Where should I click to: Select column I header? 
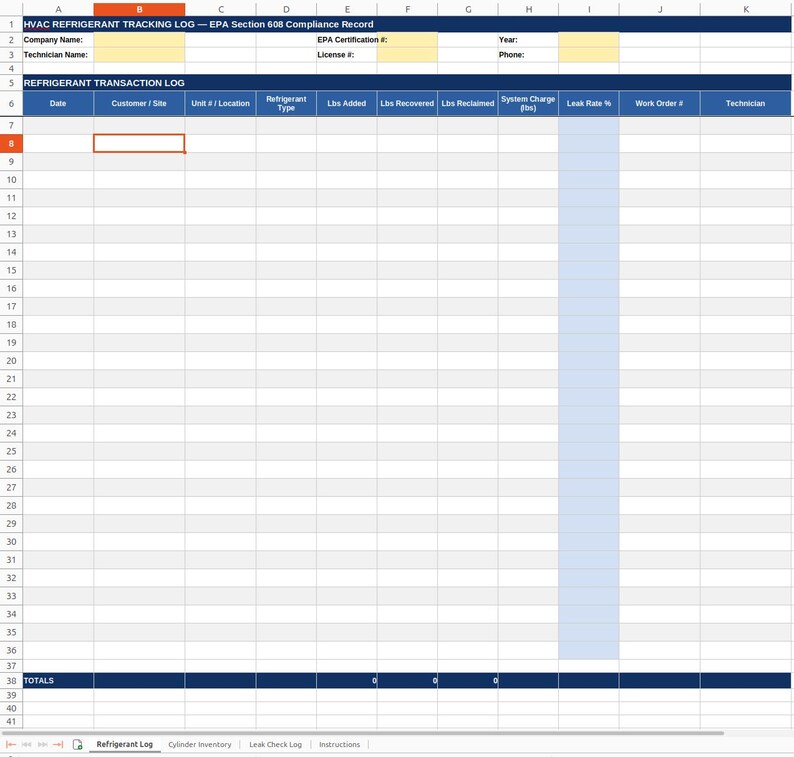click(589, 9)
